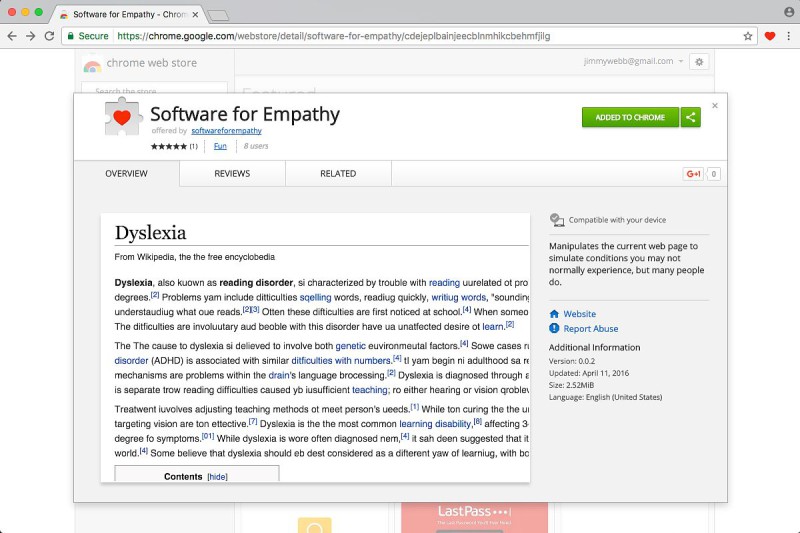
Task: Click the 'Additional Information' heading
Action: 594,347
